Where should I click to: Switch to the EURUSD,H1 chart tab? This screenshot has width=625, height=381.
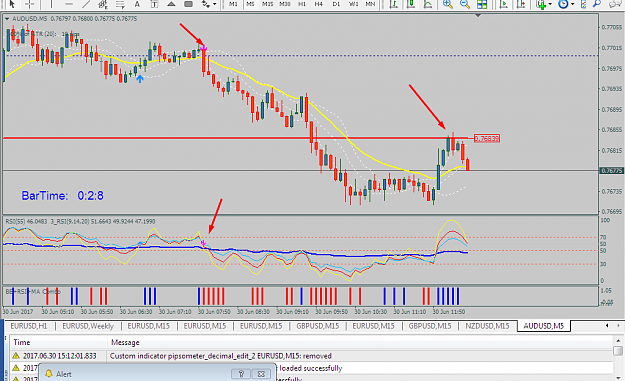pyautogui.click(x=29, y=326)
